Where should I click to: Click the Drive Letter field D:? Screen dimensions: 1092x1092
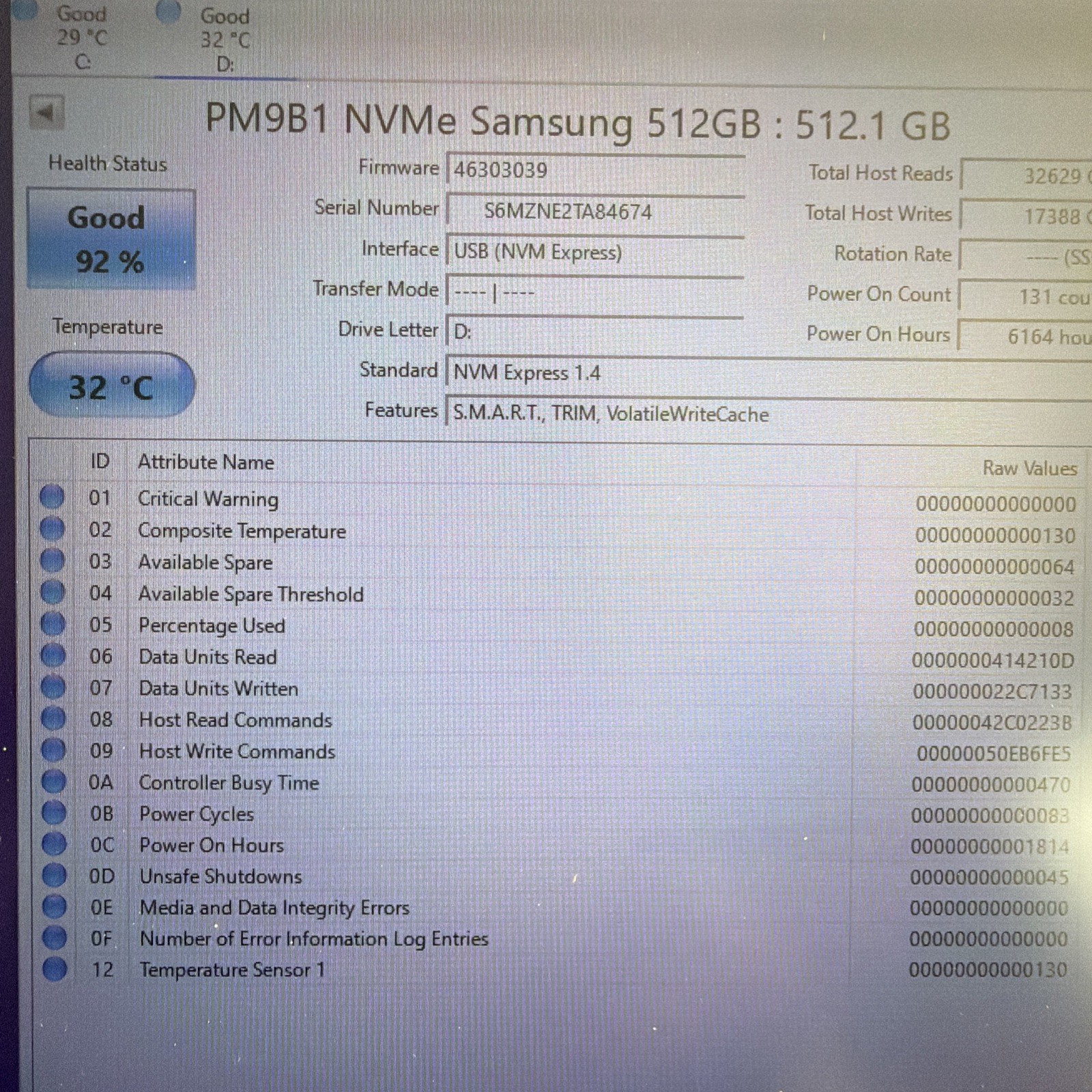tap(595, 332)
